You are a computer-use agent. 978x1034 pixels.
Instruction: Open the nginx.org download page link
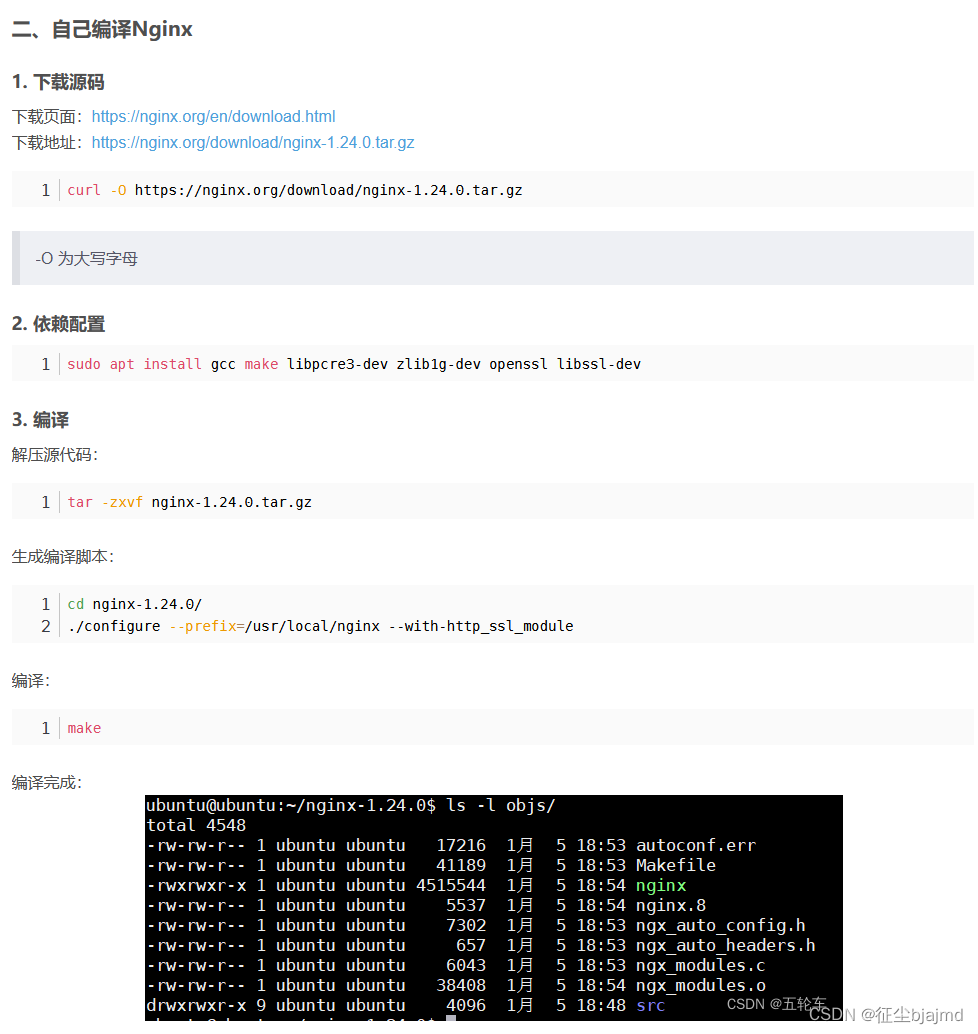click(213, 117)
